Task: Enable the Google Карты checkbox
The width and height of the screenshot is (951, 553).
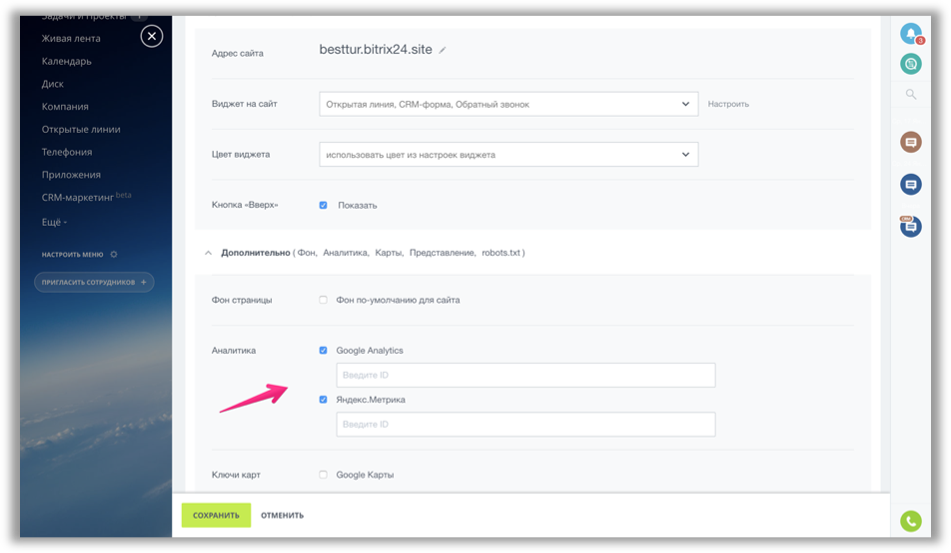Action: coord(323,474)
